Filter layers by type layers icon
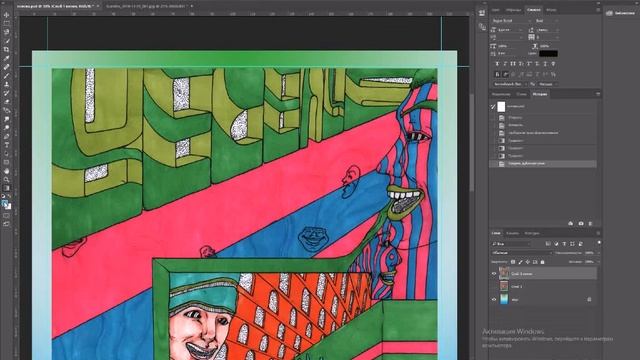The height and width of the screenshot is (360, 640). pos(564,244)
